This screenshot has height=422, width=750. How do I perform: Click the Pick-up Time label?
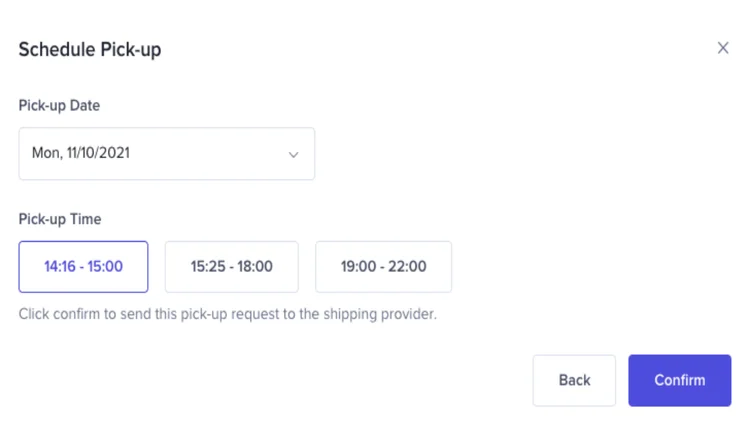(60, 219)
